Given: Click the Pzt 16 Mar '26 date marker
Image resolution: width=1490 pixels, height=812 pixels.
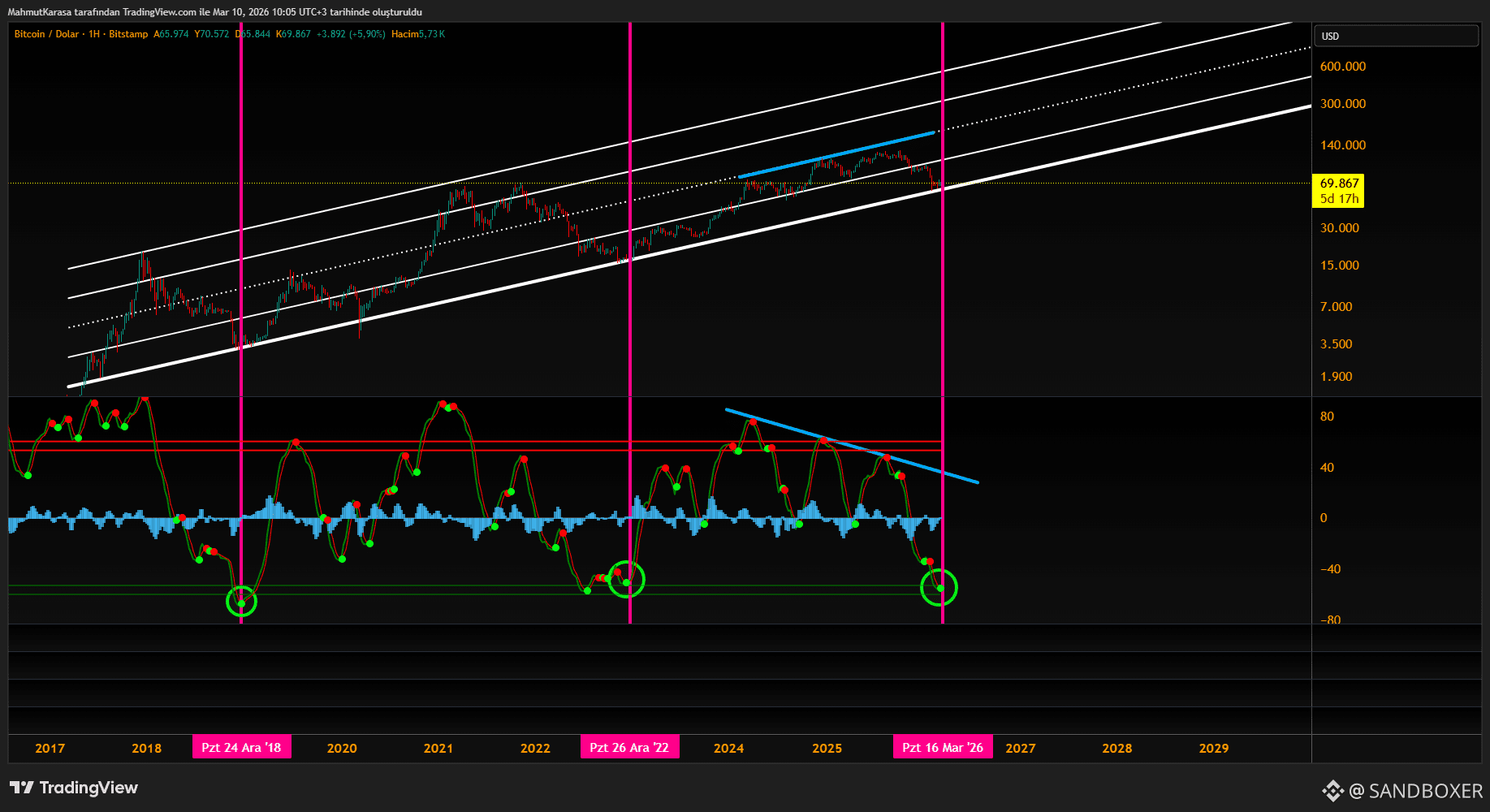Looking at the screenshot, I should pos(943,747).
